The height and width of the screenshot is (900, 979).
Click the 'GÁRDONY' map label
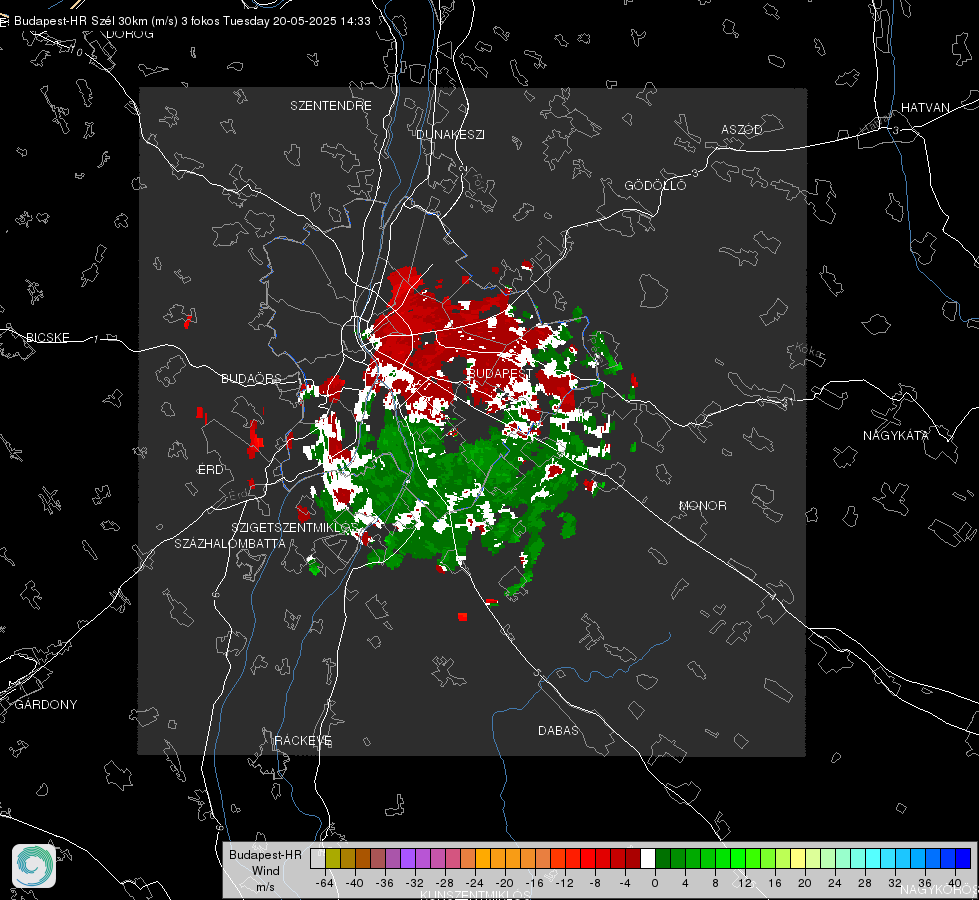pyautogui.click(x=46, y=705)
